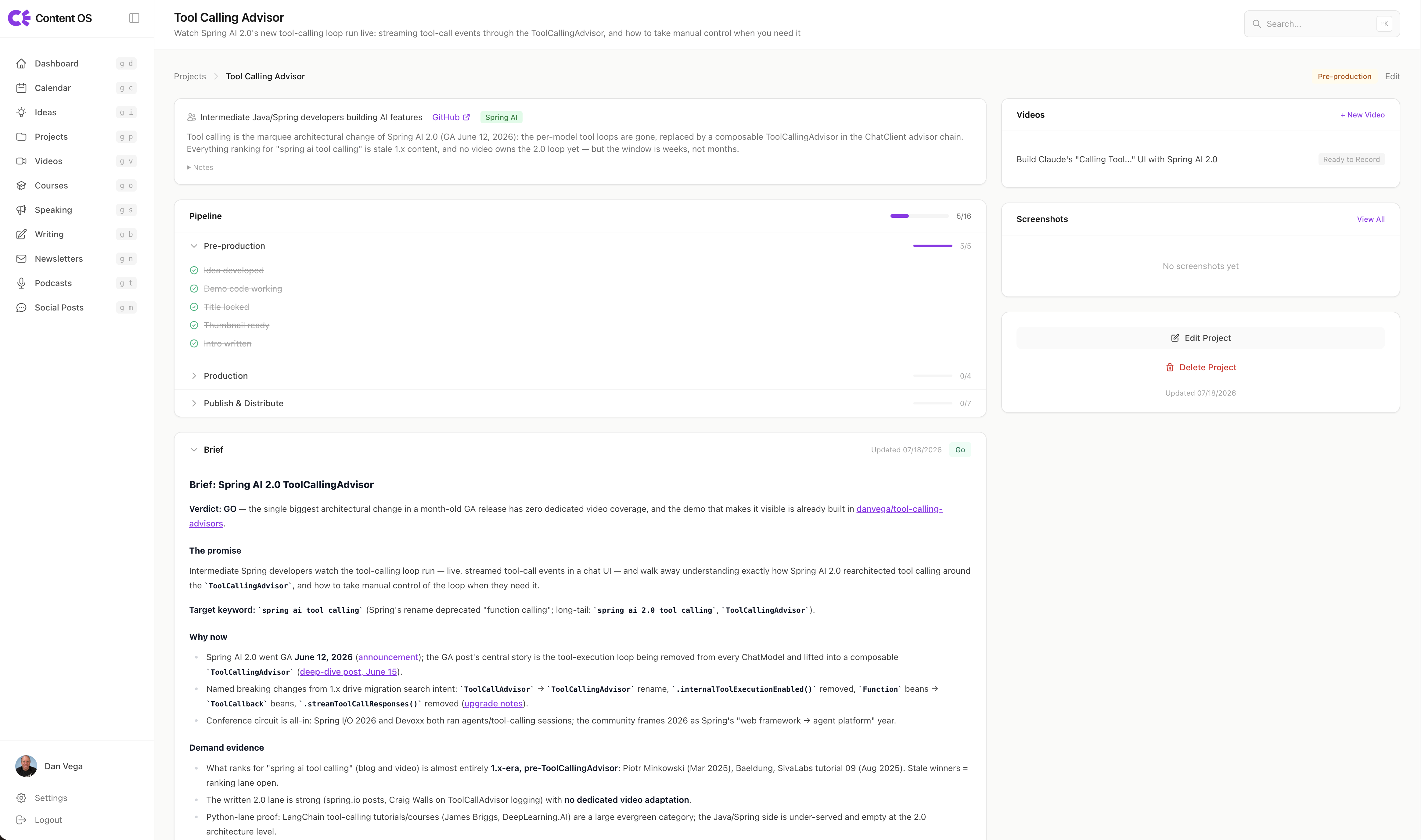1421x840 pixels.
Task: Uncheck the 'Title locked' pipeline step
Action: [x=194, y=307]
